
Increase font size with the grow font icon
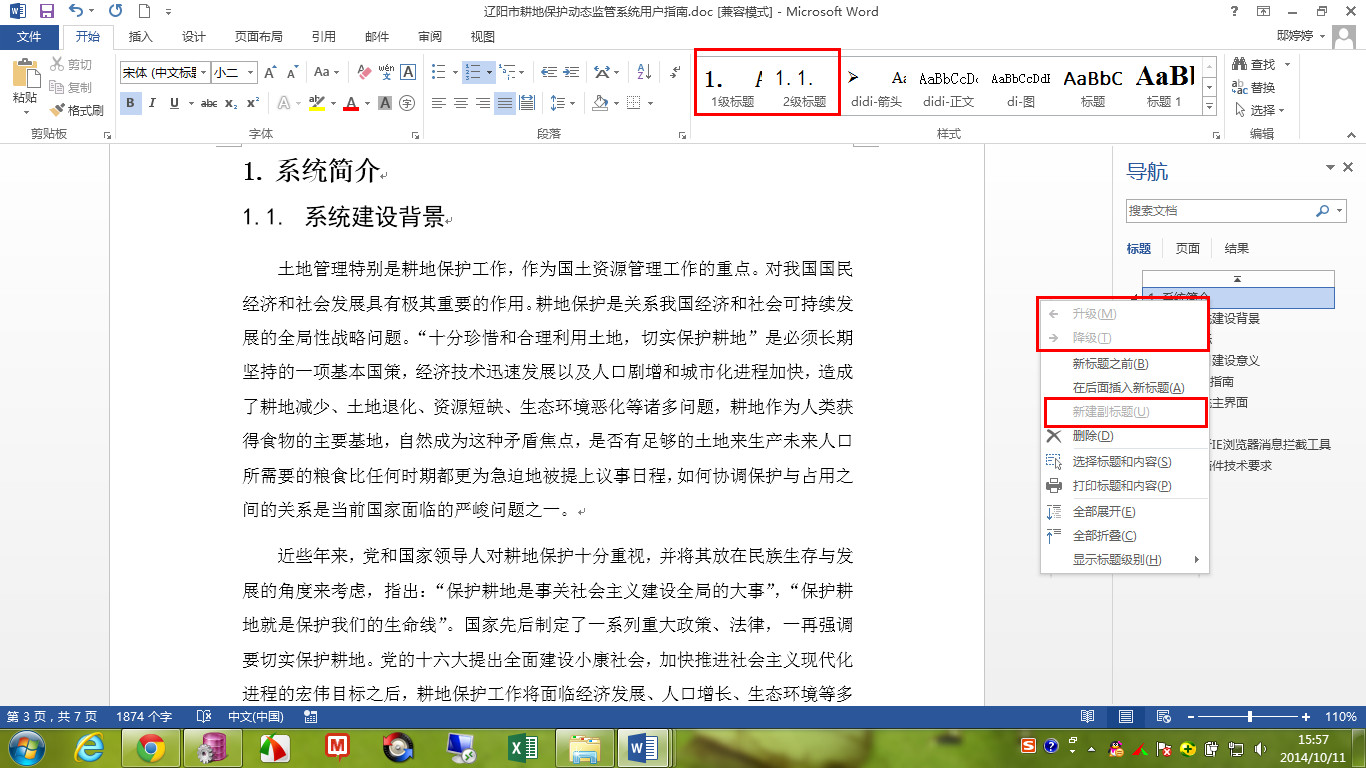271,73
